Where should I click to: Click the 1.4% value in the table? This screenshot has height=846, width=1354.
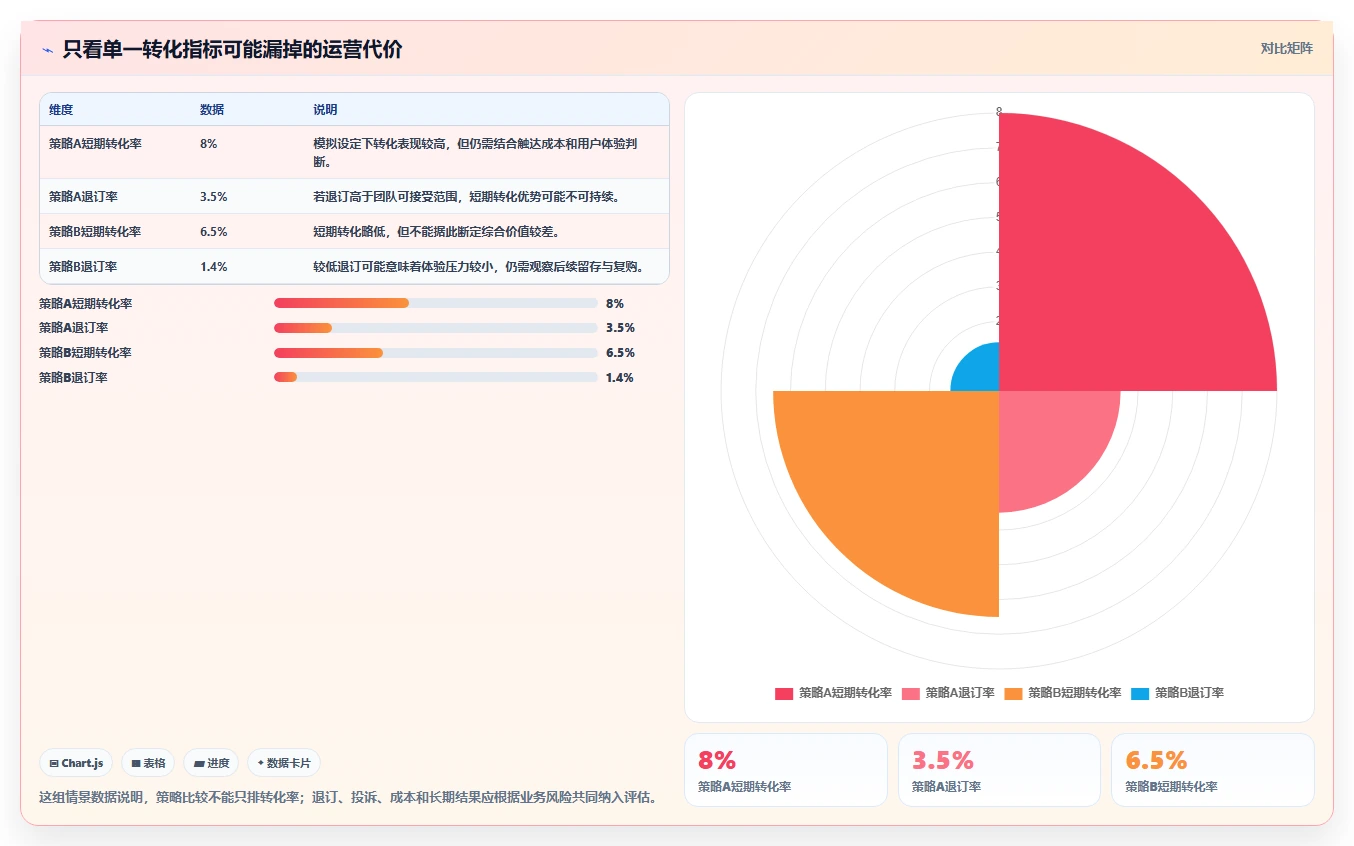[x=213, y=267]
